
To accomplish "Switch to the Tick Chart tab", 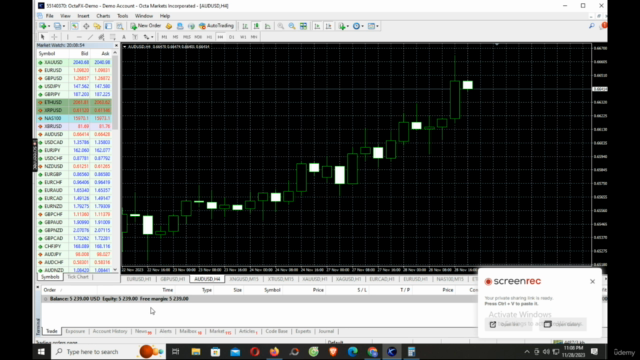I will 78,277.
